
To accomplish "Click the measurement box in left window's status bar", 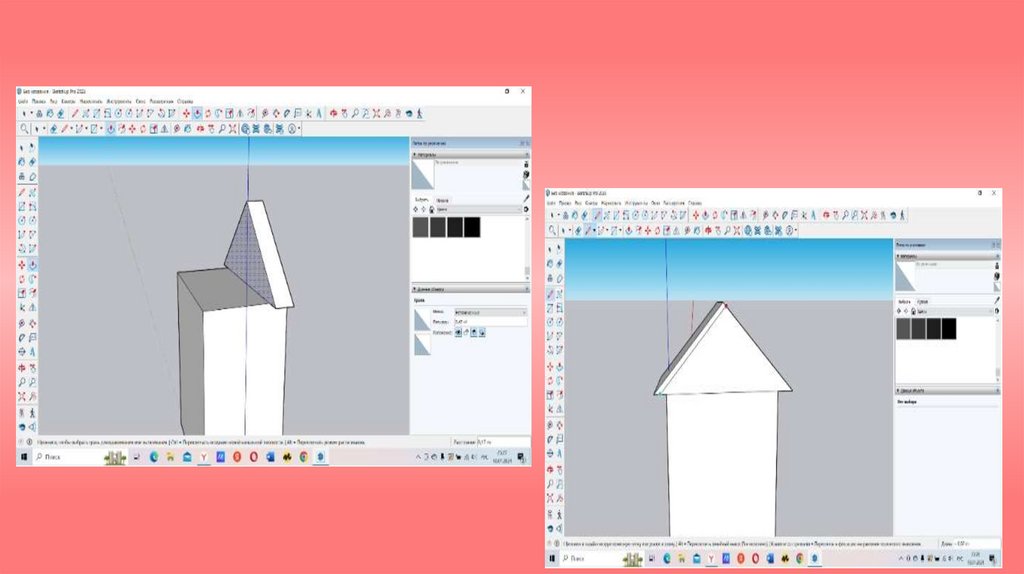I will click(x=503, y=442).
